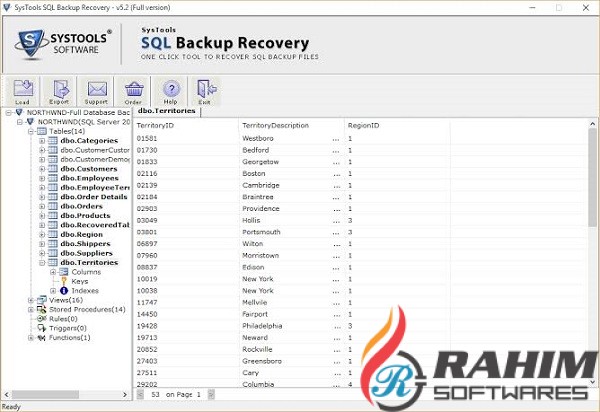This screenshot has width=600, height=412.
Task: Click ellipsis button in Westboro row
Action: [336, 139]
